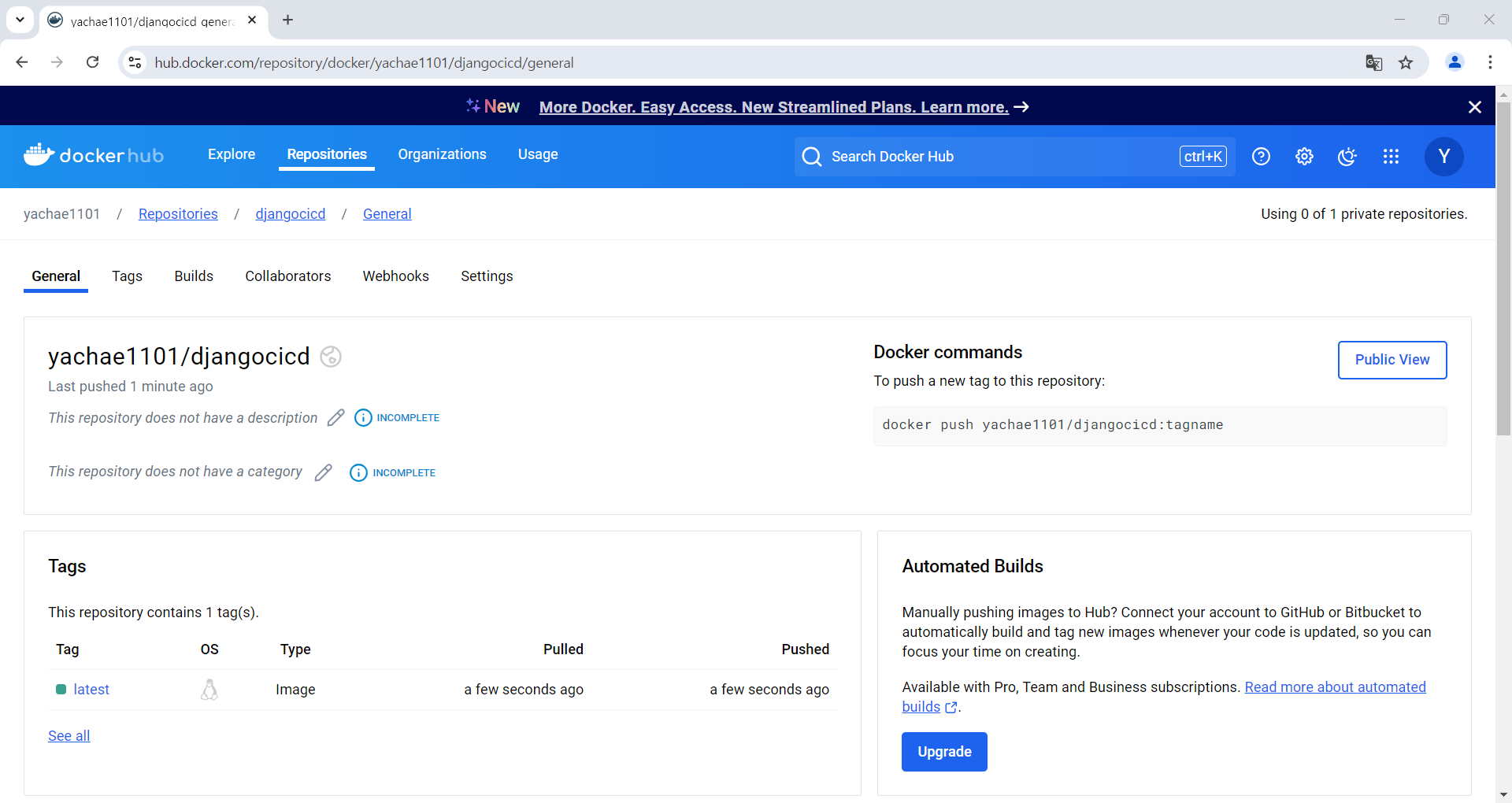Viewport: 1512px width, 803px height.
Task: Close the yachae1101/djangocicd browser tab
Action: pyautogui.click(x=252, y=20)
